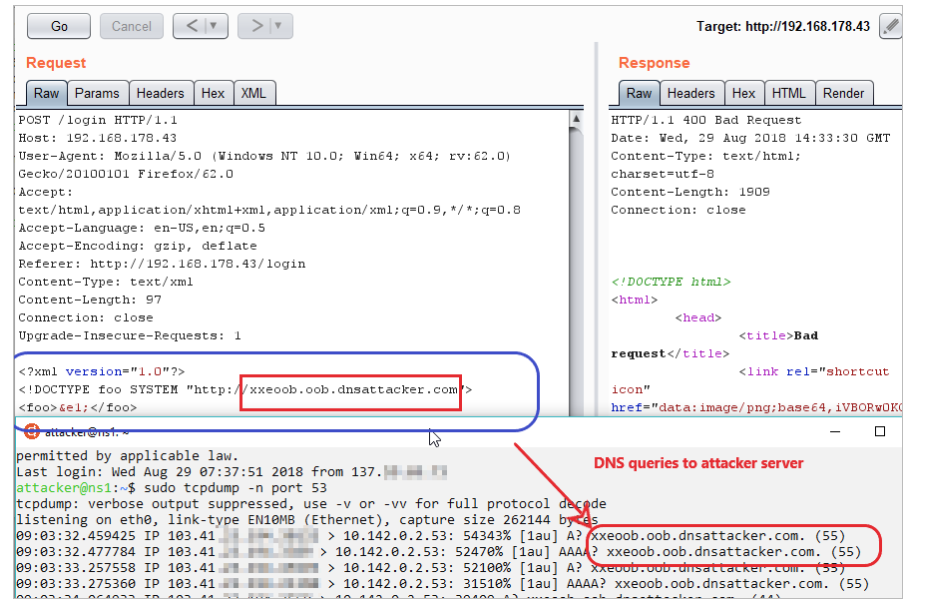The image size is (926, 604).
Task: Click the '<foo>&e1;</foo>' payload line
Action: tap(77, 407)
